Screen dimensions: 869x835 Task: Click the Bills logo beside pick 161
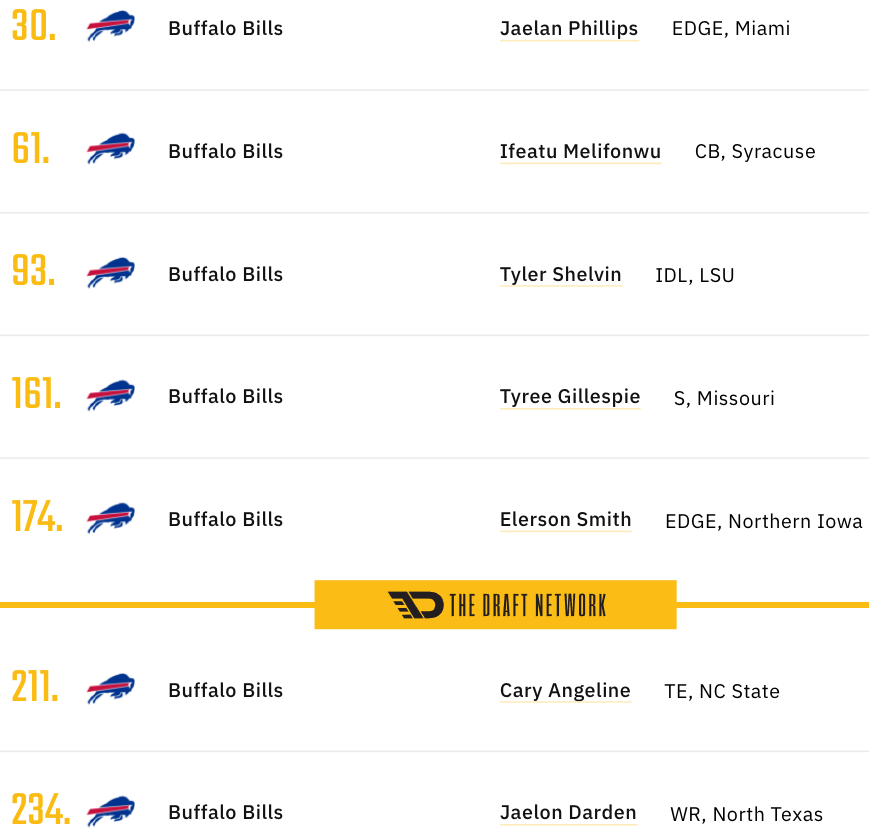(x=111, y=395)
